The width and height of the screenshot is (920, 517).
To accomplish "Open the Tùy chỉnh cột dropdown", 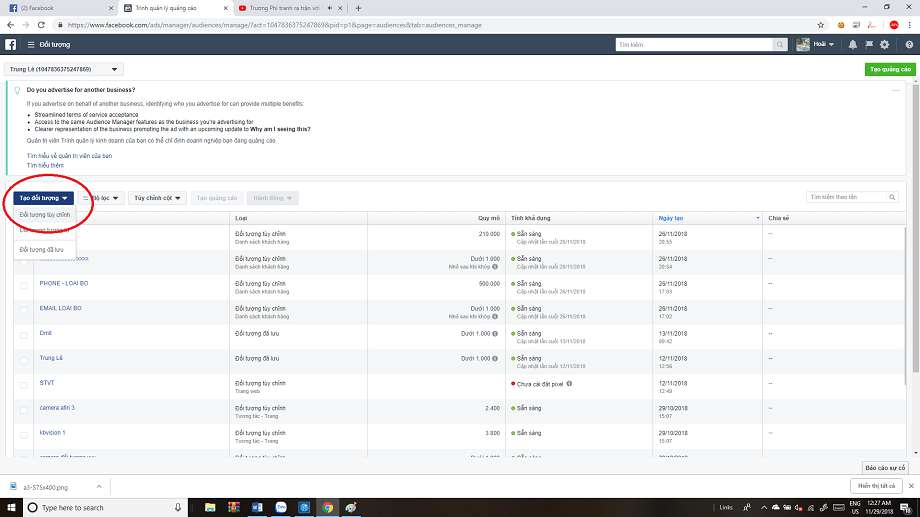I will 158,198.
